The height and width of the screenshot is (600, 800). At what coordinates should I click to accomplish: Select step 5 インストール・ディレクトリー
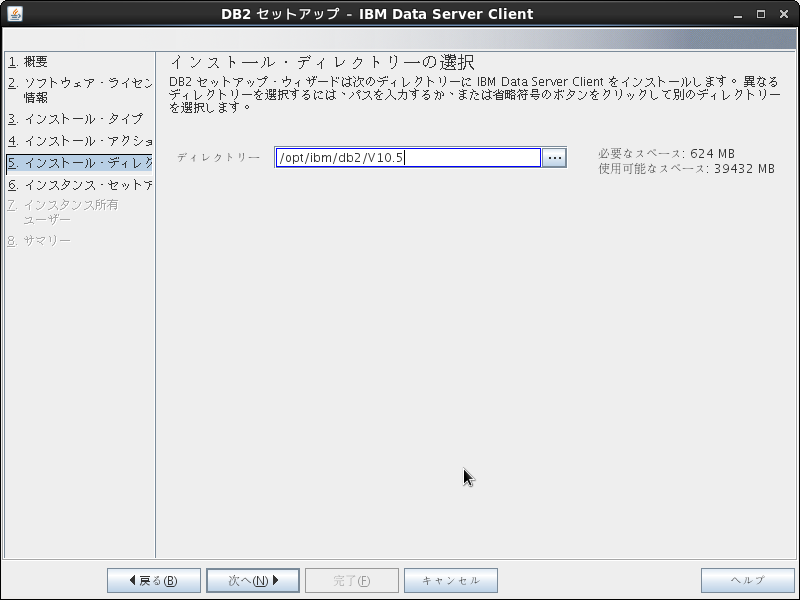(80, 163)
